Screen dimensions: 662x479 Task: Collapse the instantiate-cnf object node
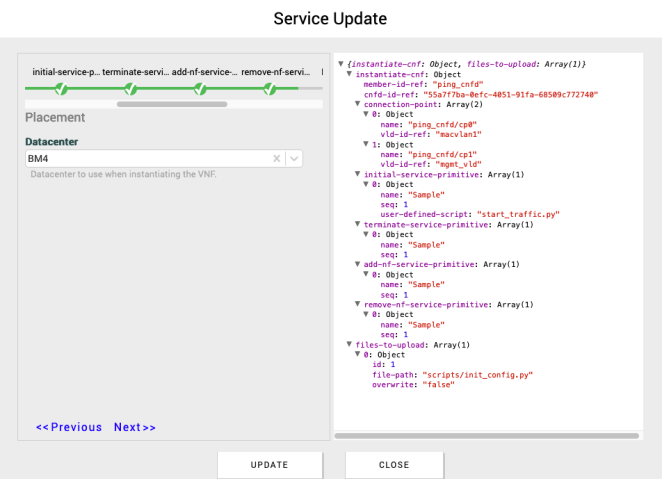pyautogui.click(x=349, y=75)
